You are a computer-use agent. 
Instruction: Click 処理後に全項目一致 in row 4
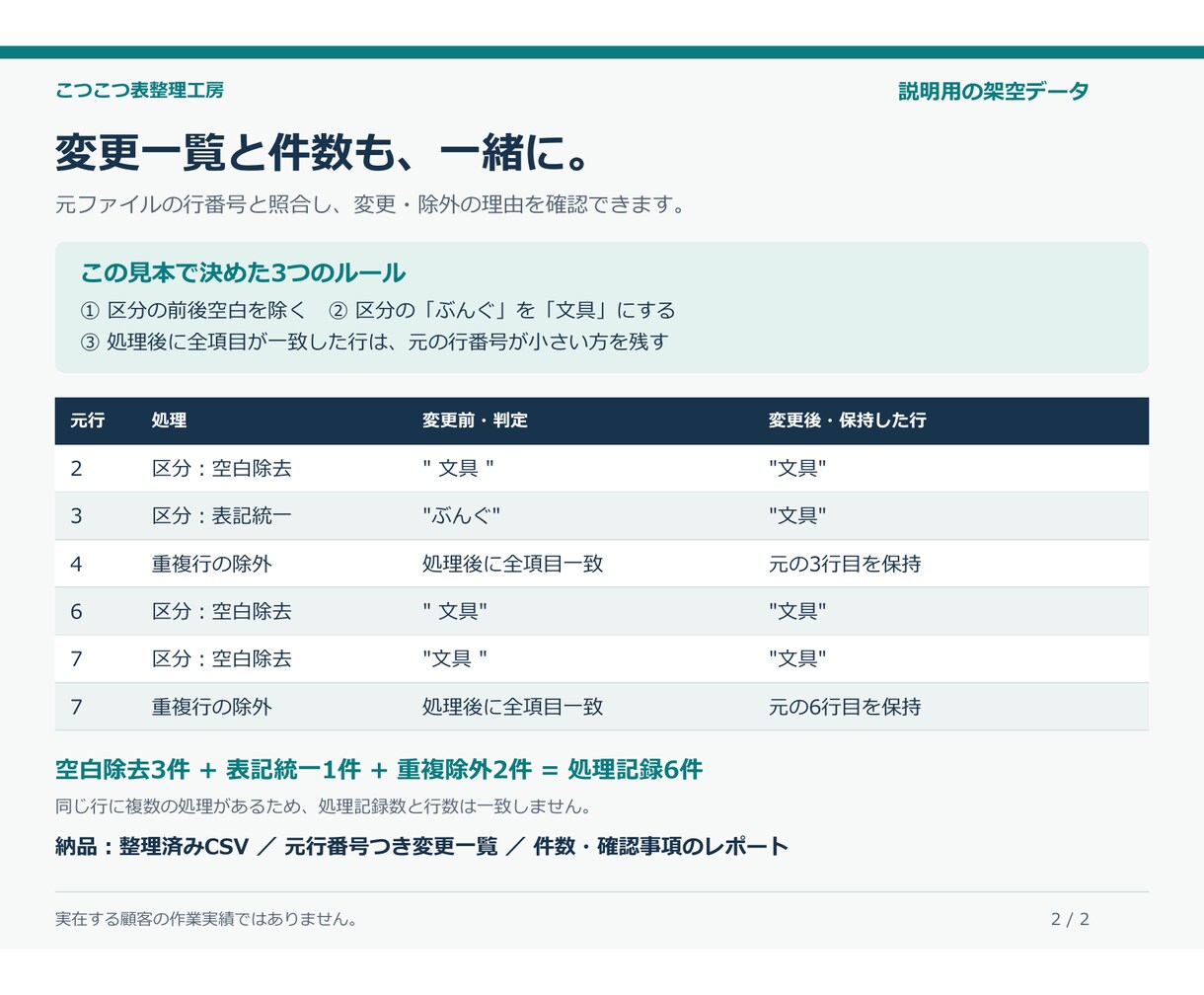[x=512, y=565]
